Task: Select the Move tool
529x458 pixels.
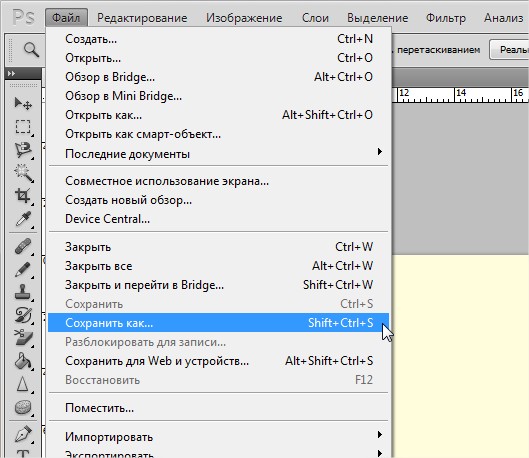Action: [x=23, y=103]
